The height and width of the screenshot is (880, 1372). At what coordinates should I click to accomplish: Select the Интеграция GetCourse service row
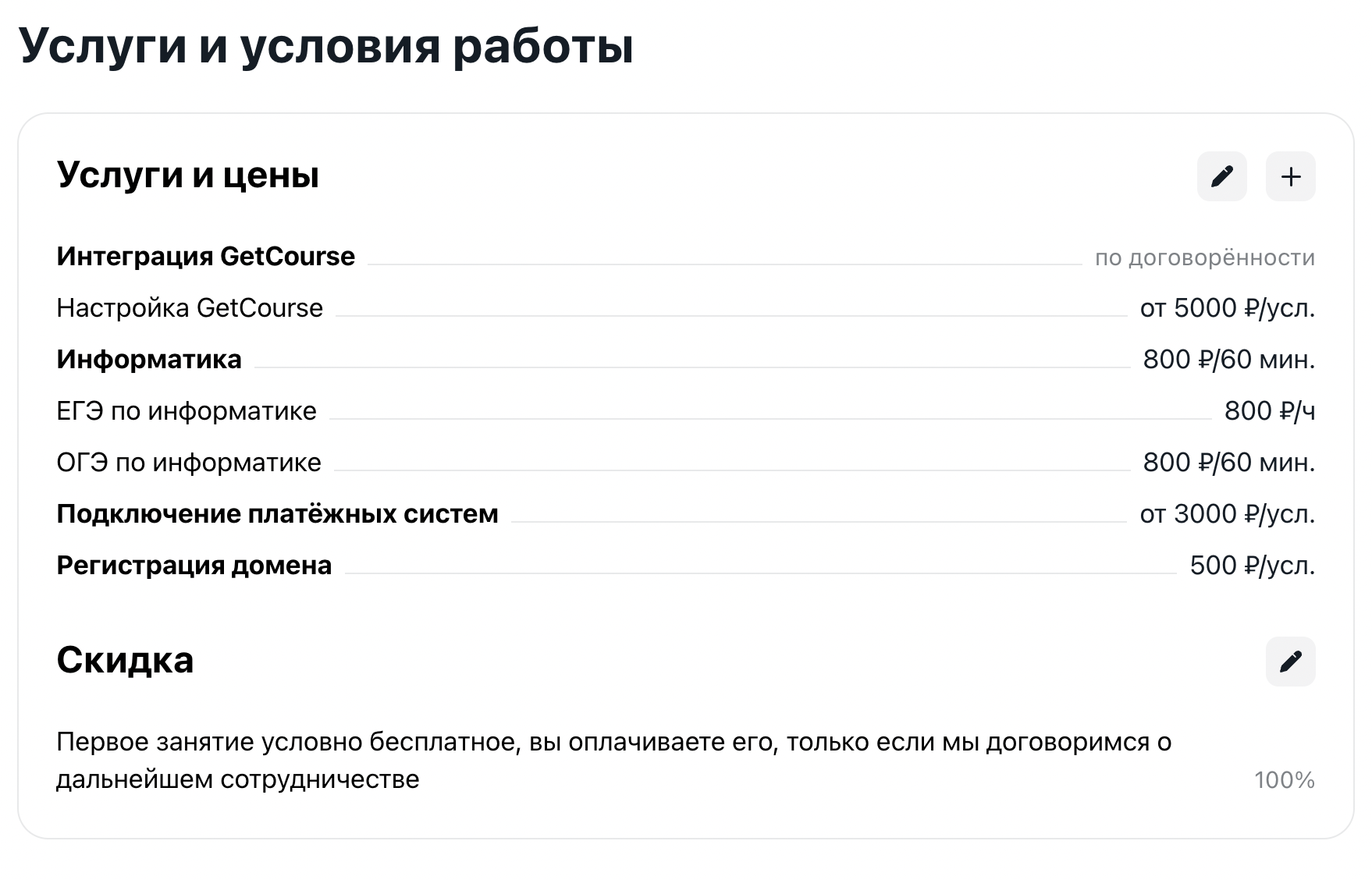205,256
